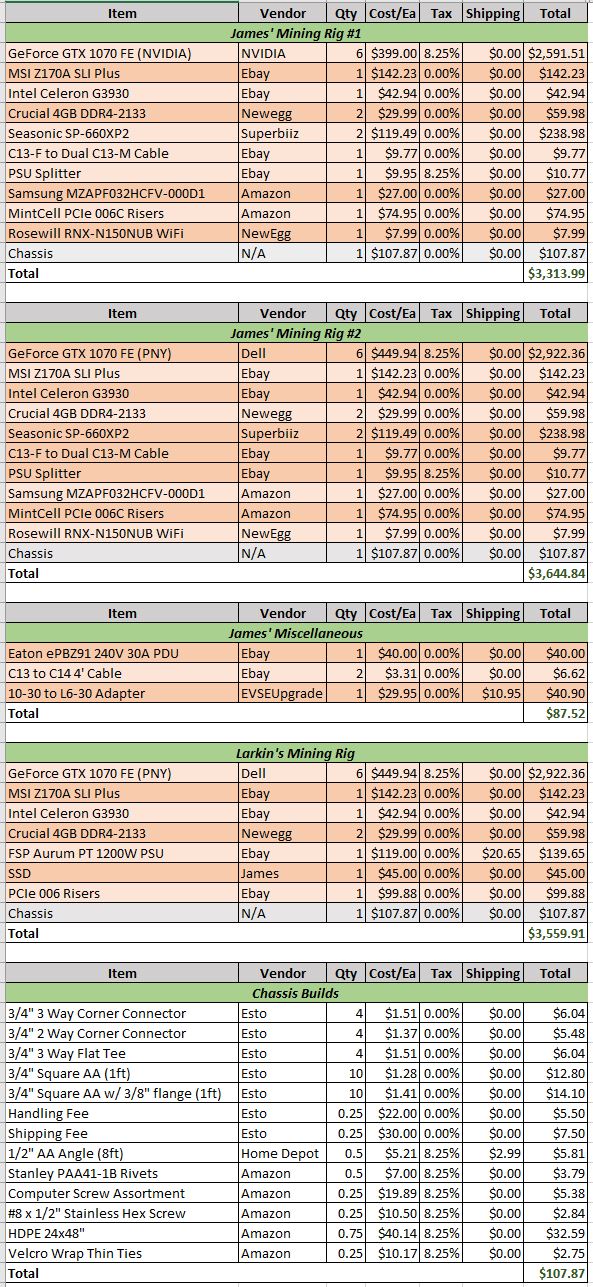The height and width of the screenshot is (1287, 593).
Task: Click Larkin's rig total $3,559.91
Action: coord(556,933)
